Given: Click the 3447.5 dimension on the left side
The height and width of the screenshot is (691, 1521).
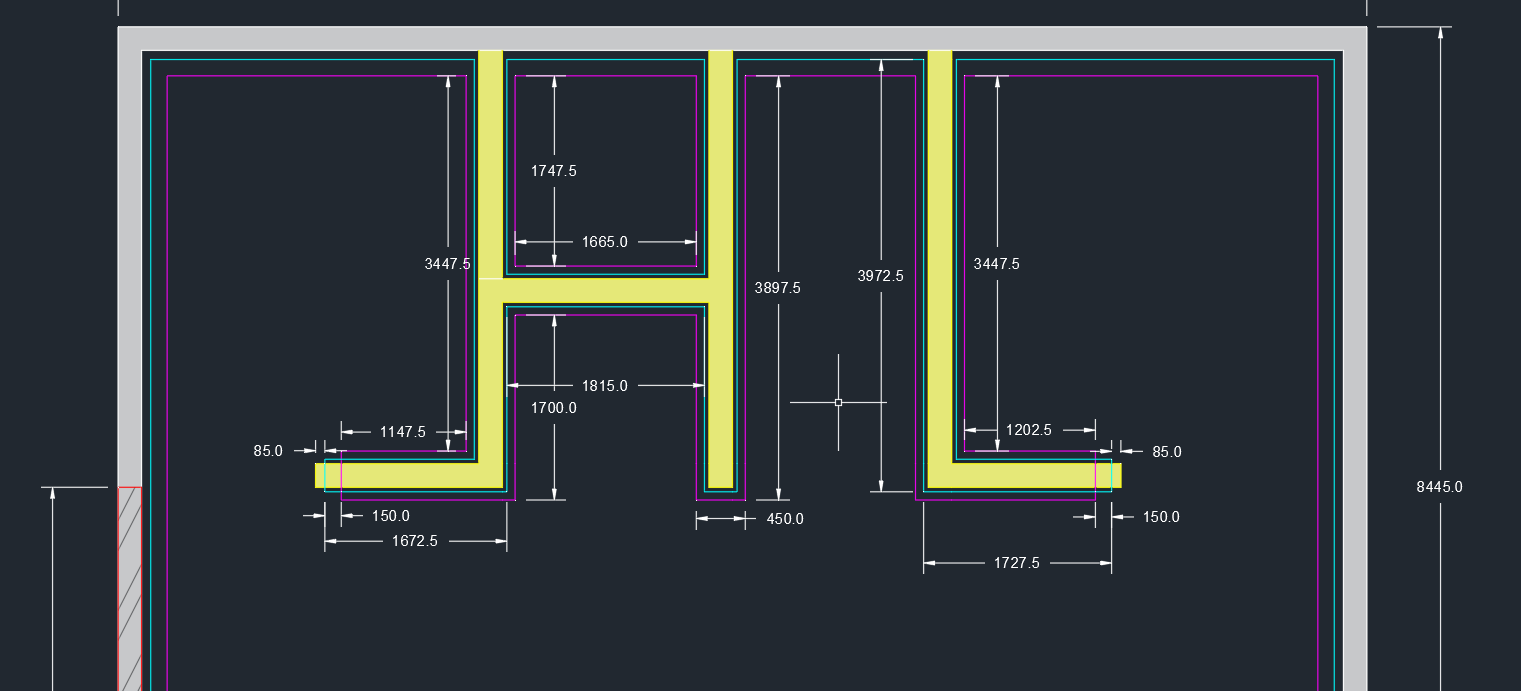Looking at the screenshot, I should [x=447, y=263].
